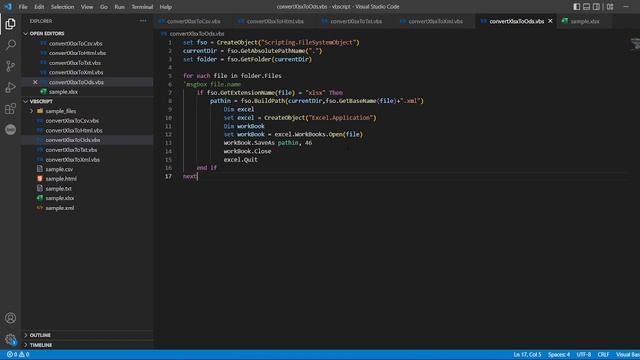The image size is (640, 360).
Task: Click the Accounts icon
Action: (x=11, y=318)
